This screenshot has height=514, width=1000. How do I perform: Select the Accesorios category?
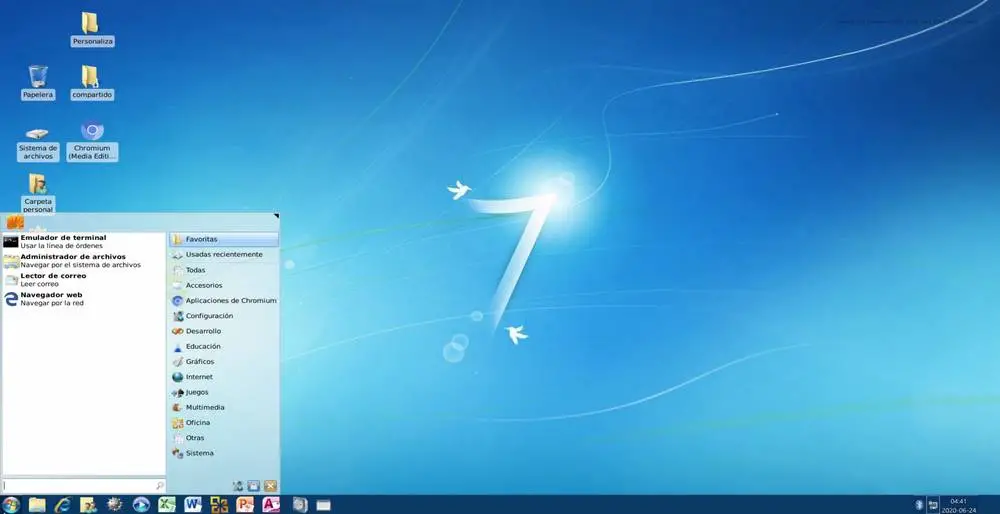(224, 285)
